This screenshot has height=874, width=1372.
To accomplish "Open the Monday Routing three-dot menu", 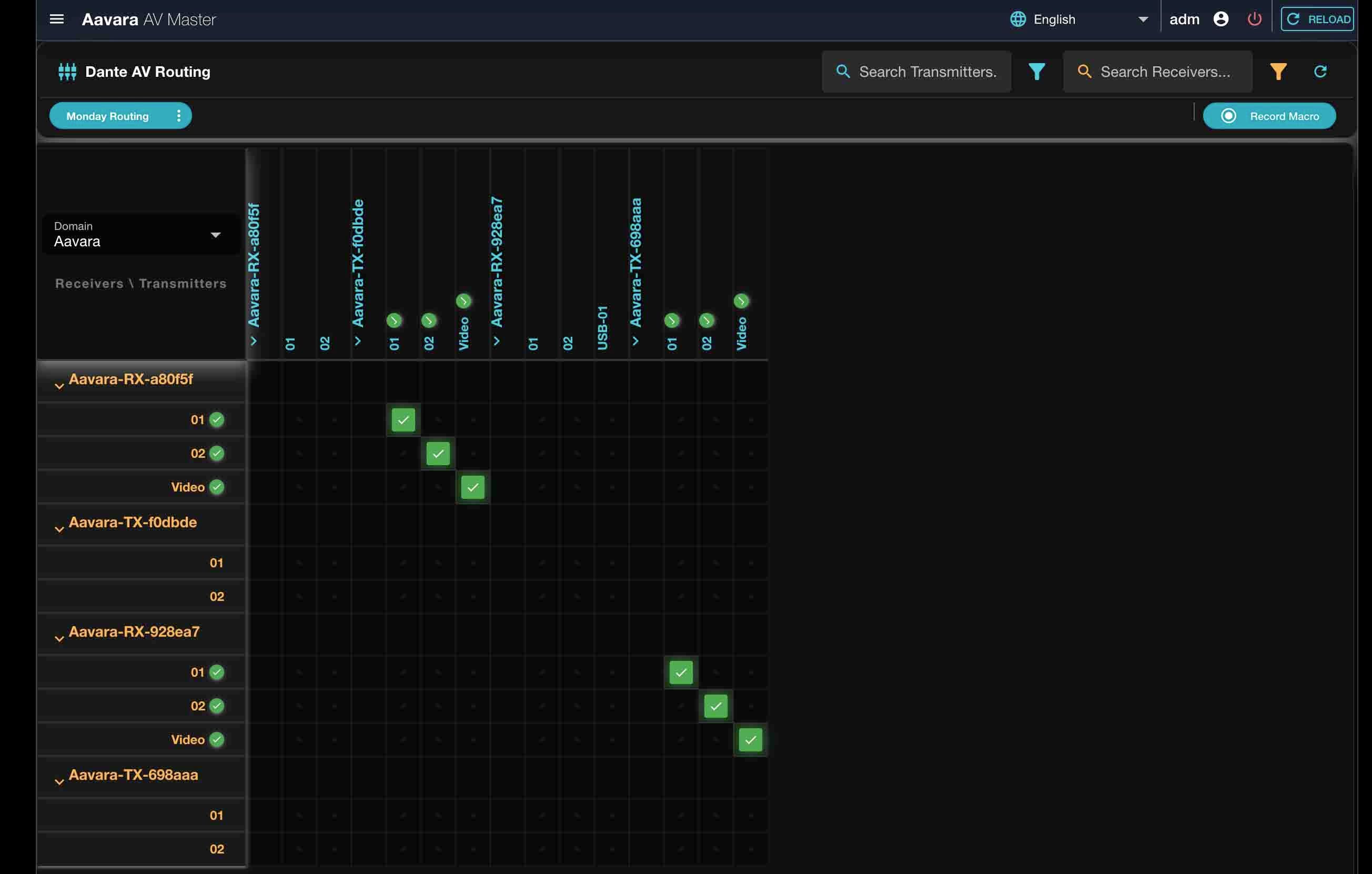I will [x=178, y=116].
